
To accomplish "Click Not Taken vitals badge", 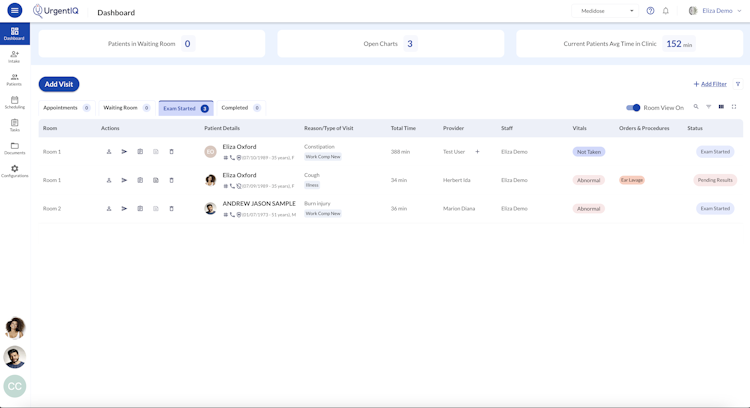I will pyautogui.click(x=589, y=152).
